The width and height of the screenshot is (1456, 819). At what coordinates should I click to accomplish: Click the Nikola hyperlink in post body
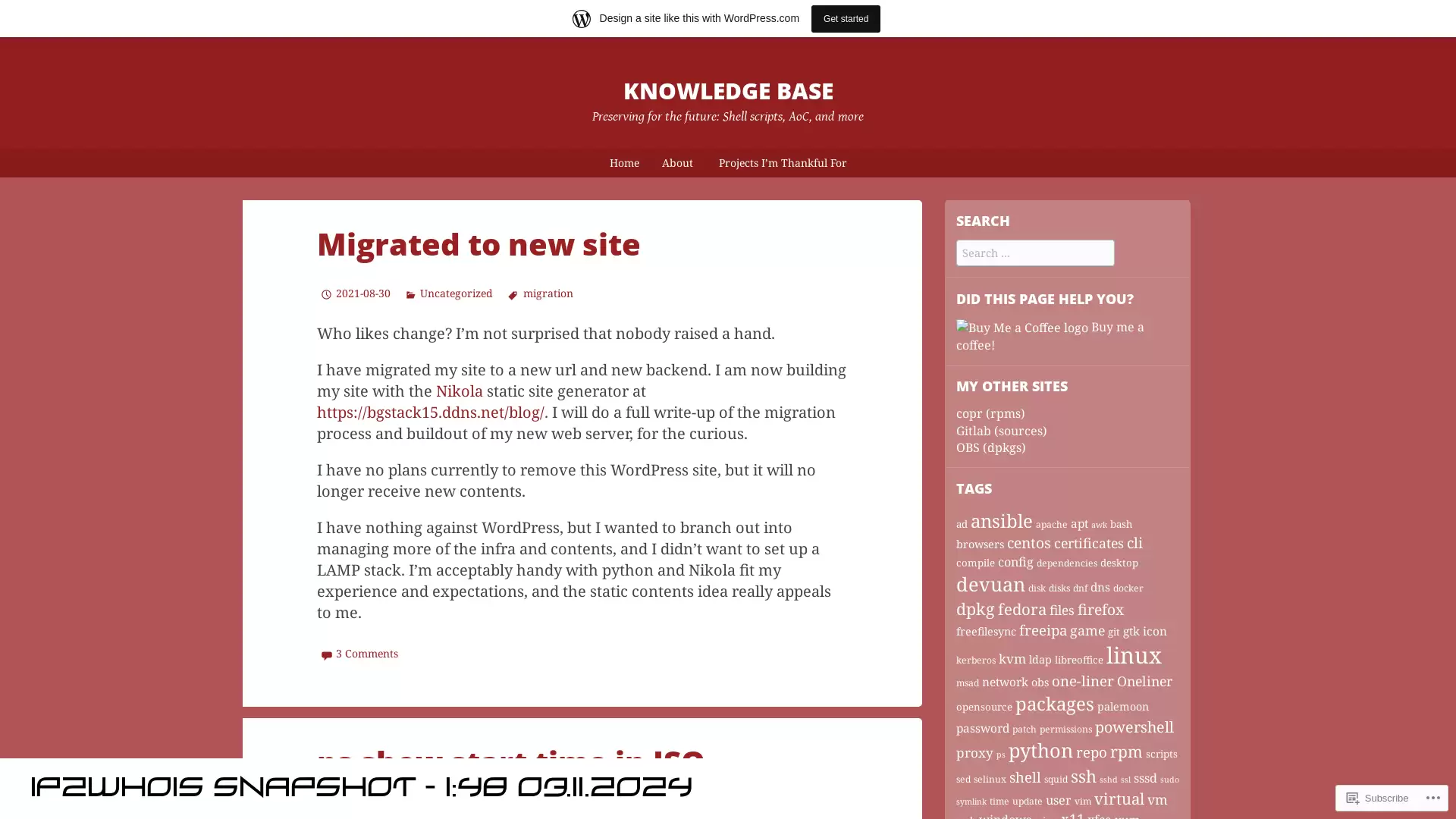459,391
